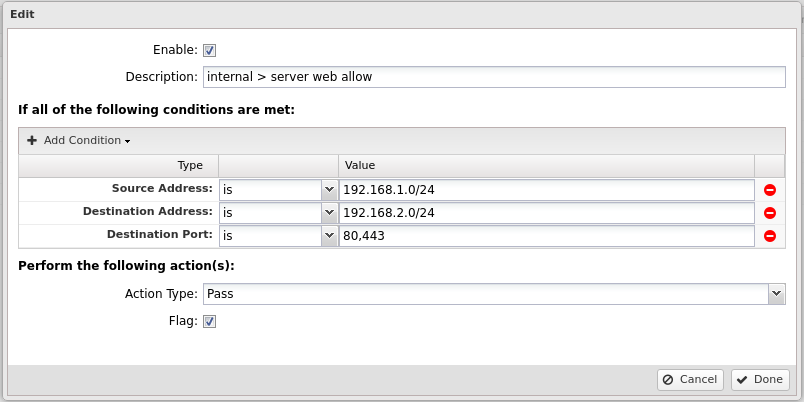The height and width of the screenshot is (402, 804).
Task: Click the Value column header
Action: (x=546, y=166)
